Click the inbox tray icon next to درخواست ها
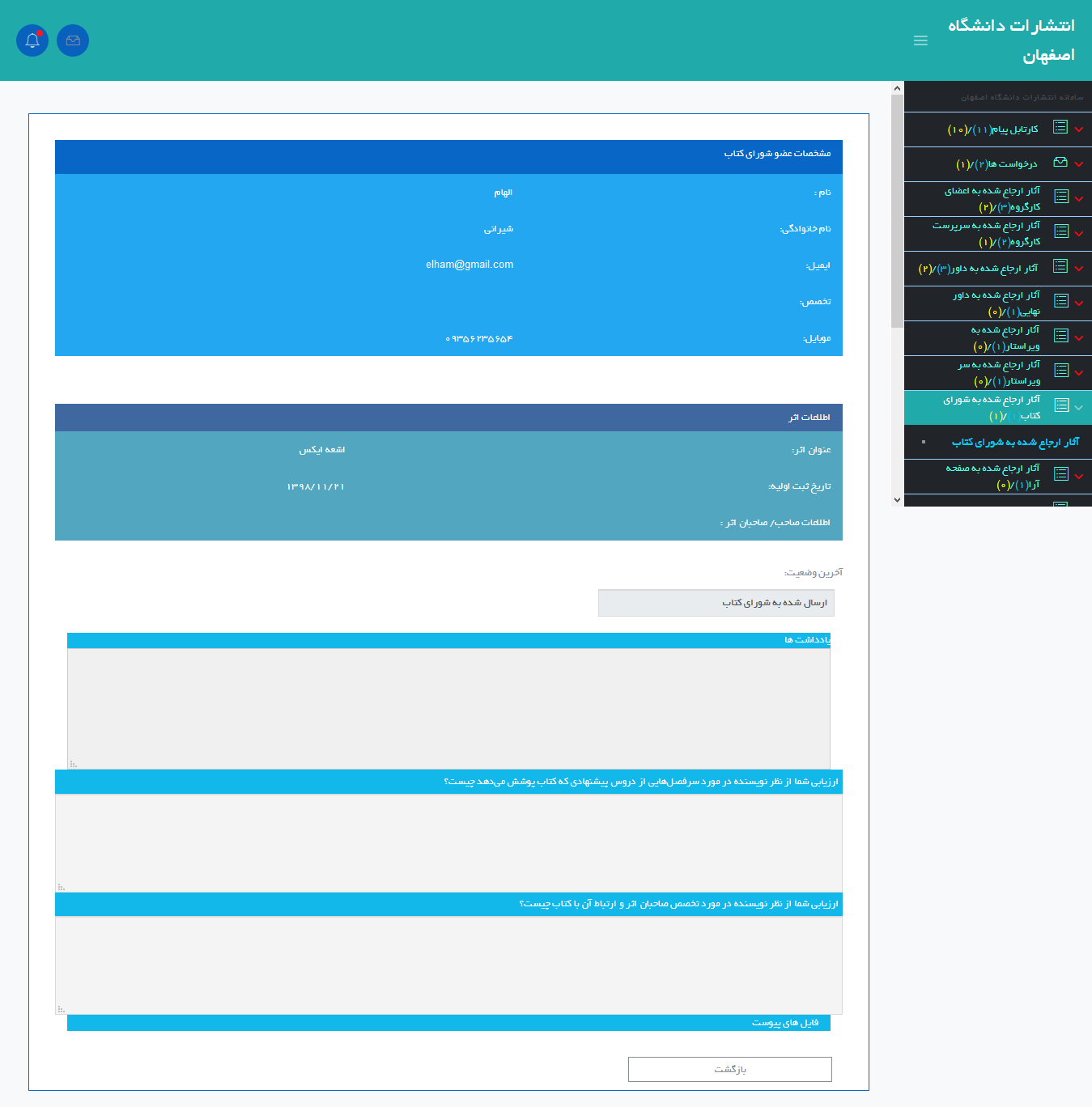1092x1107 pixels. (x=1060, y=163)
